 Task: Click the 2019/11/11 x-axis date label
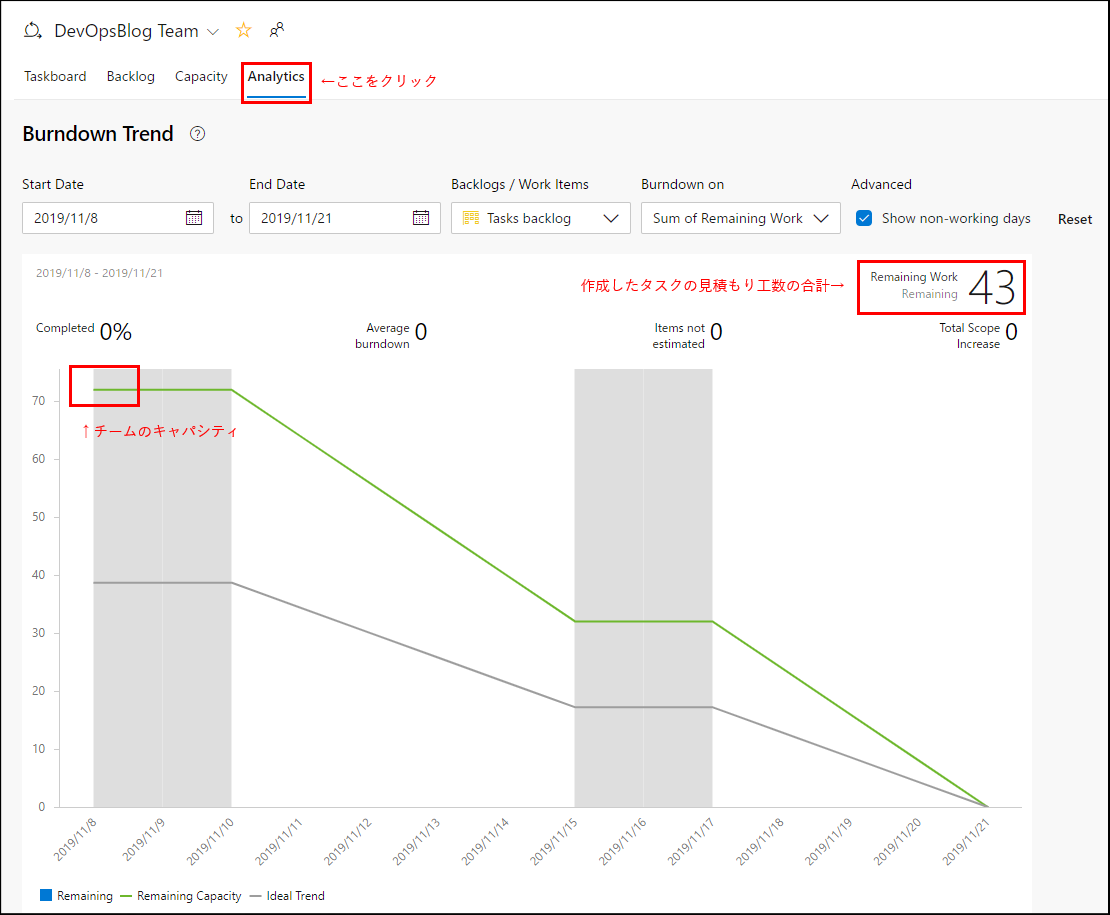click(279, 841)
